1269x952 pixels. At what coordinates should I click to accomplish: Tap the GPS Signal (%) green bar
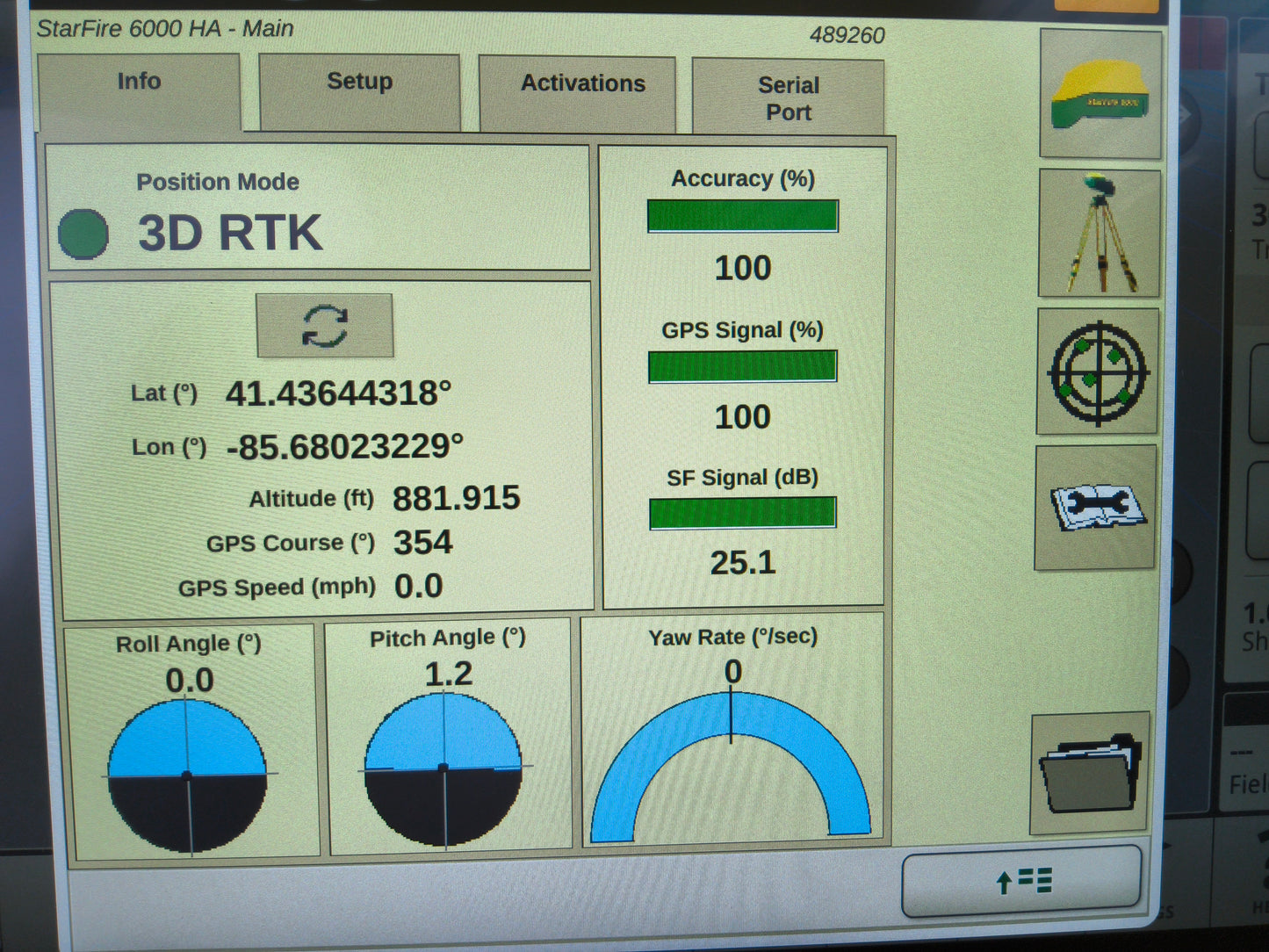click(x=743, y=366)
